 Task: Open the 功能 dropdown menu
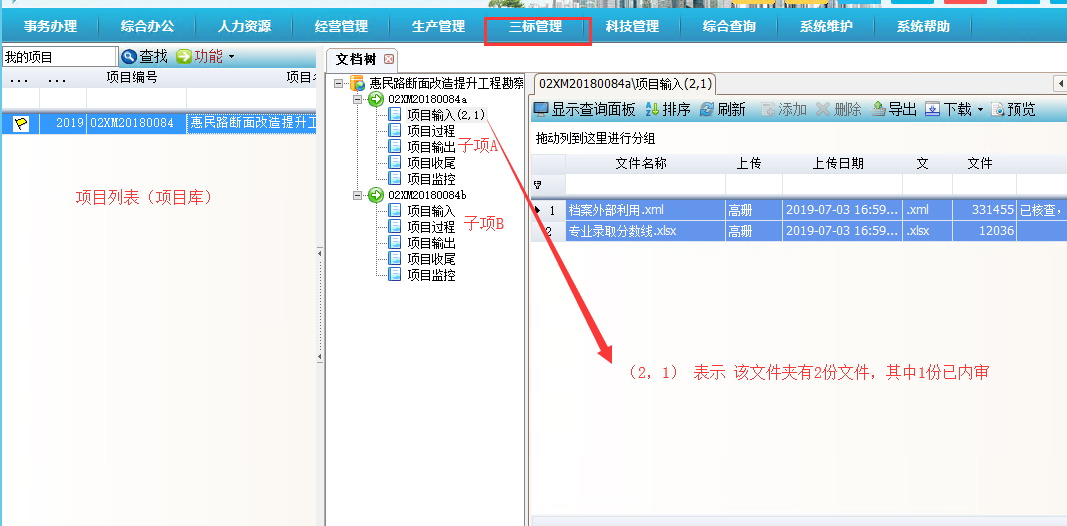point(205,56)
